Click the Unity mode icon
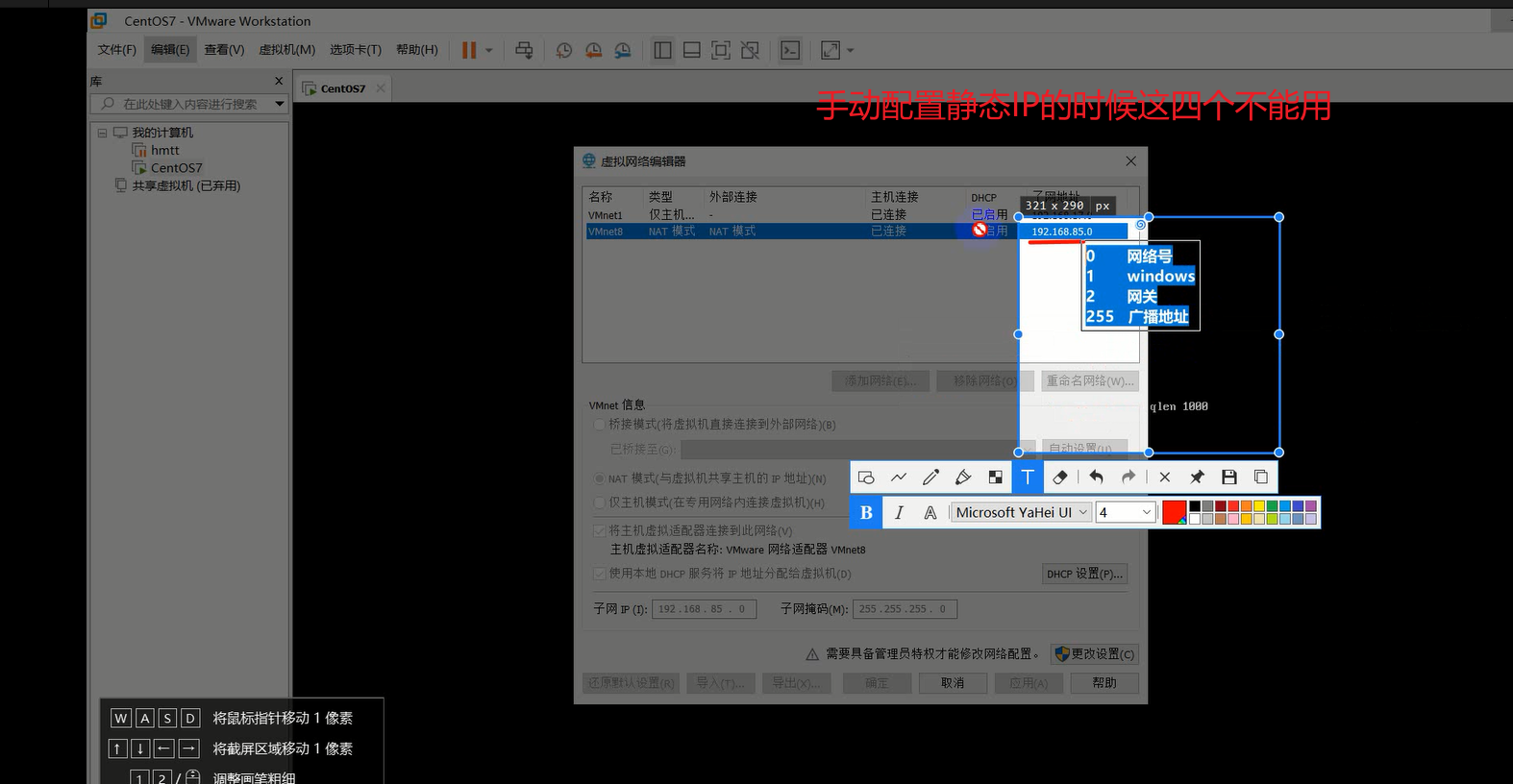Viewport: 1513px width, 784px height. 750,50
